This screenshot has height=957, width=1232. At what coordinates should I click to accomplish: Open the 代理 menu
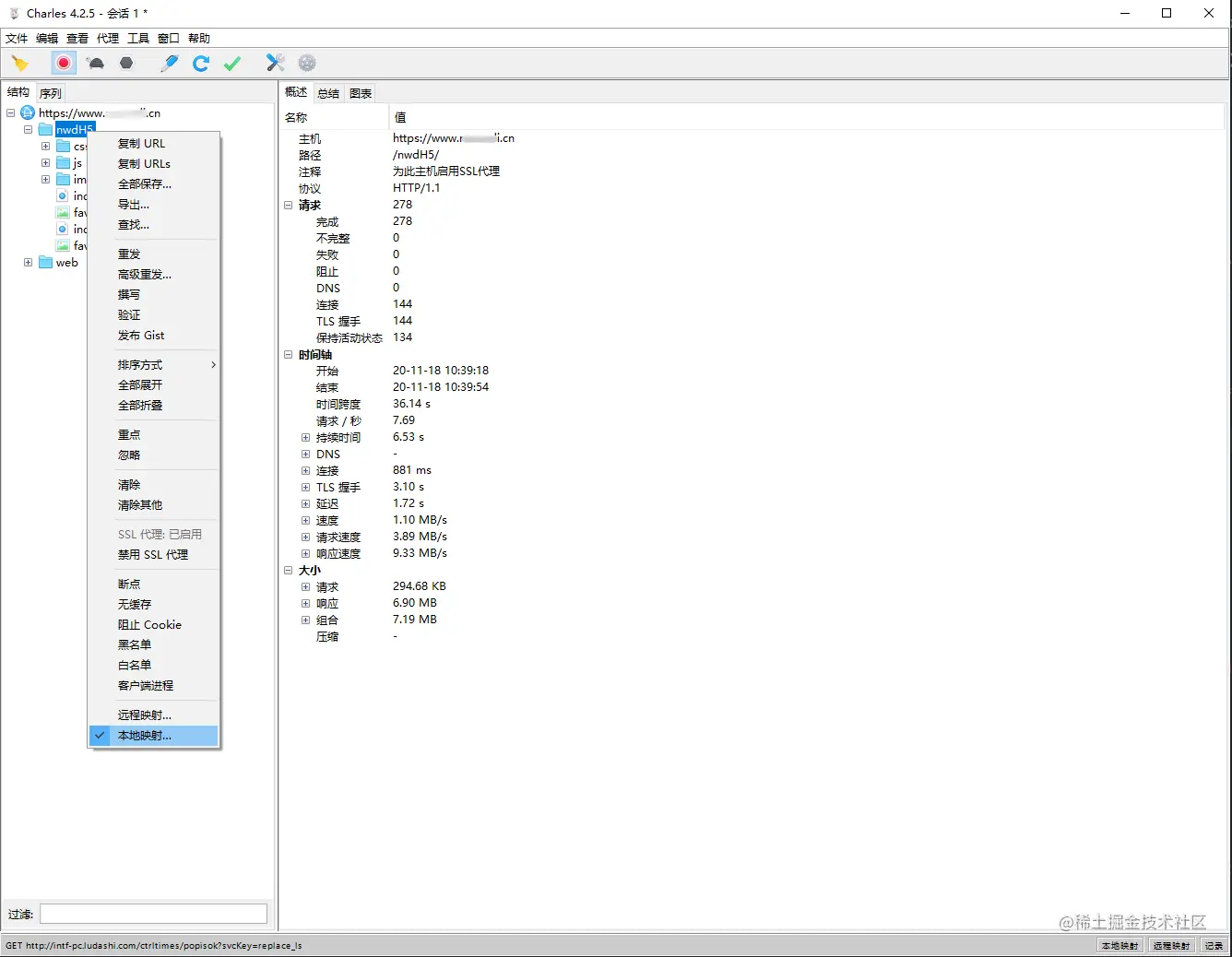click(x=108, y=39)
